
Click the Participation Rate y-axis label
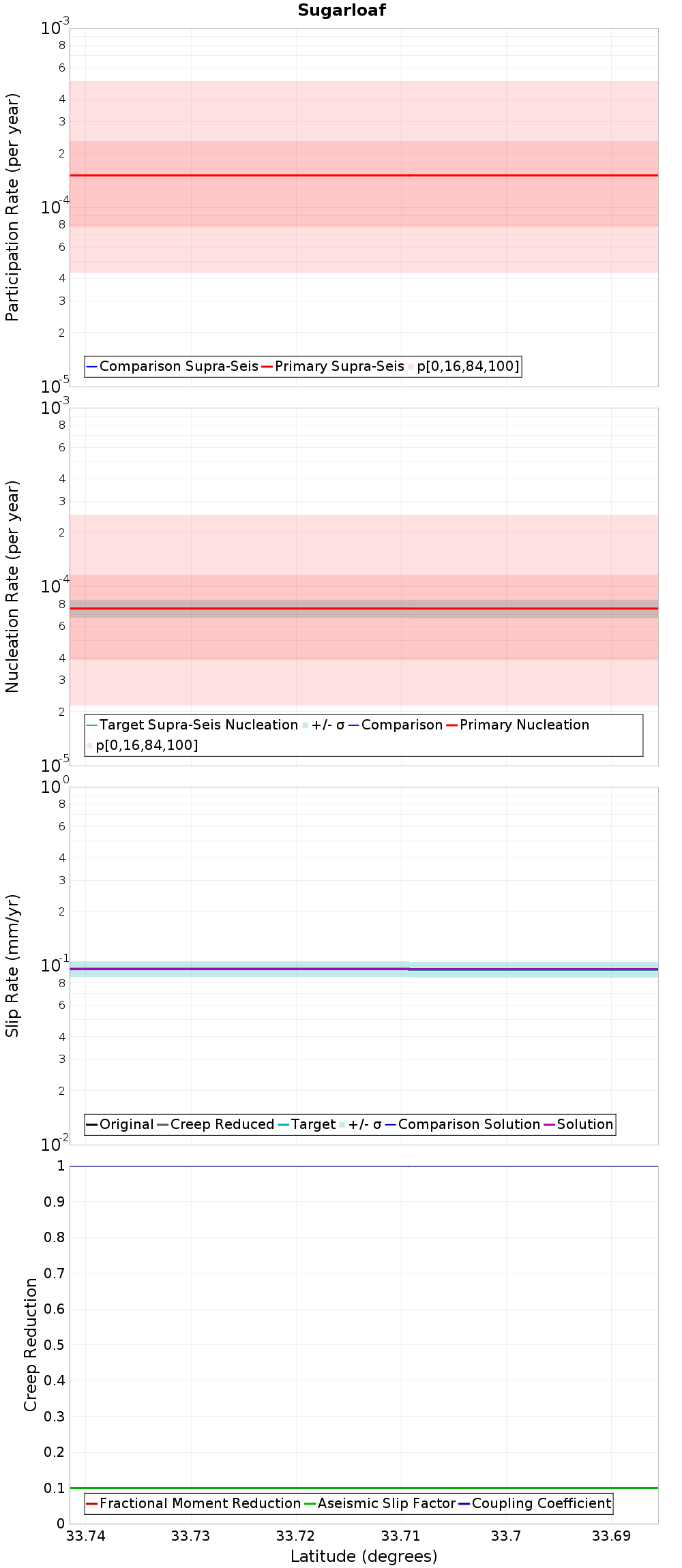coord(12,207)
